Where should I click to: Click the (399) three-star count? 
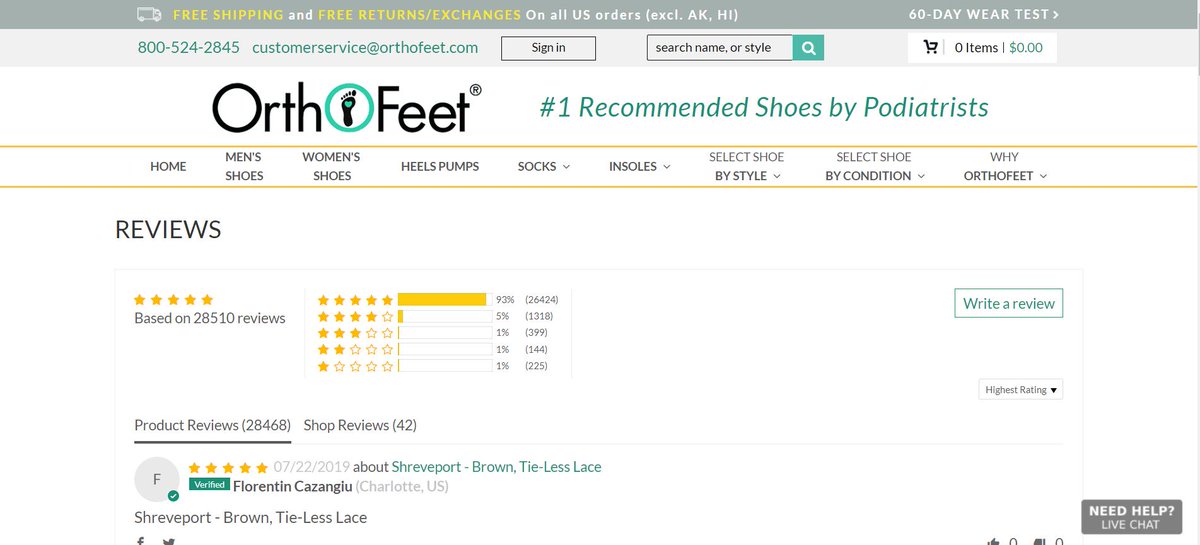coord(537,332)
